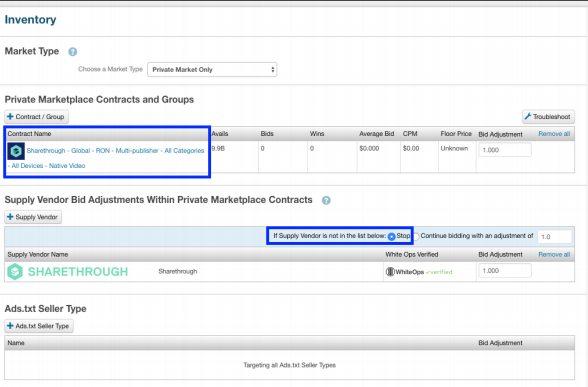Click the $0.000 average bid value

369,148
